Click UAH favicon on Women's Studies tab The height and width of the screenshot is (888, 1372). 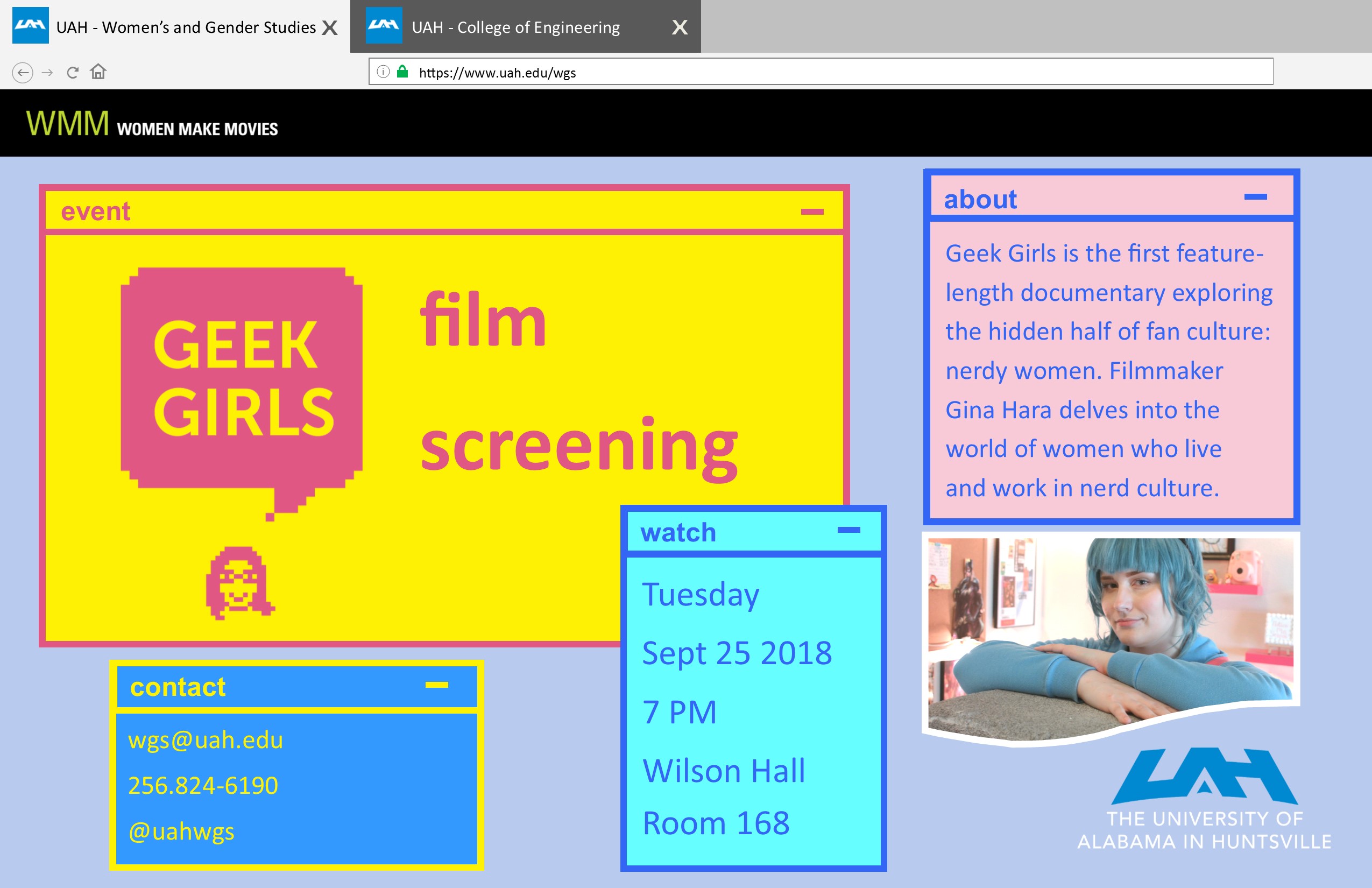(x=31, y=25)
